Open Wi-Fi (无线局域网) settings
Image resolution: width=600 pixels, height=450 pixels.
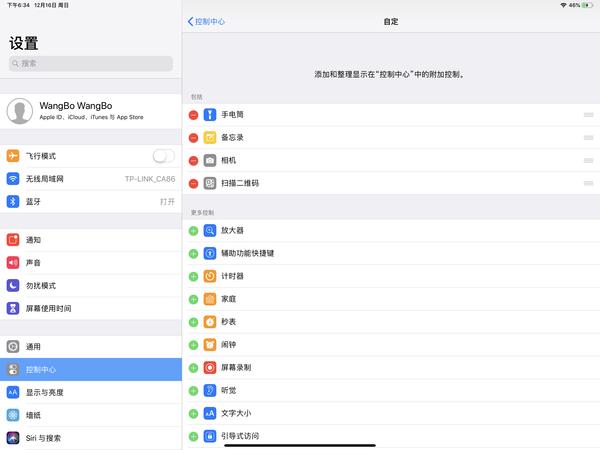coord(91,179)
